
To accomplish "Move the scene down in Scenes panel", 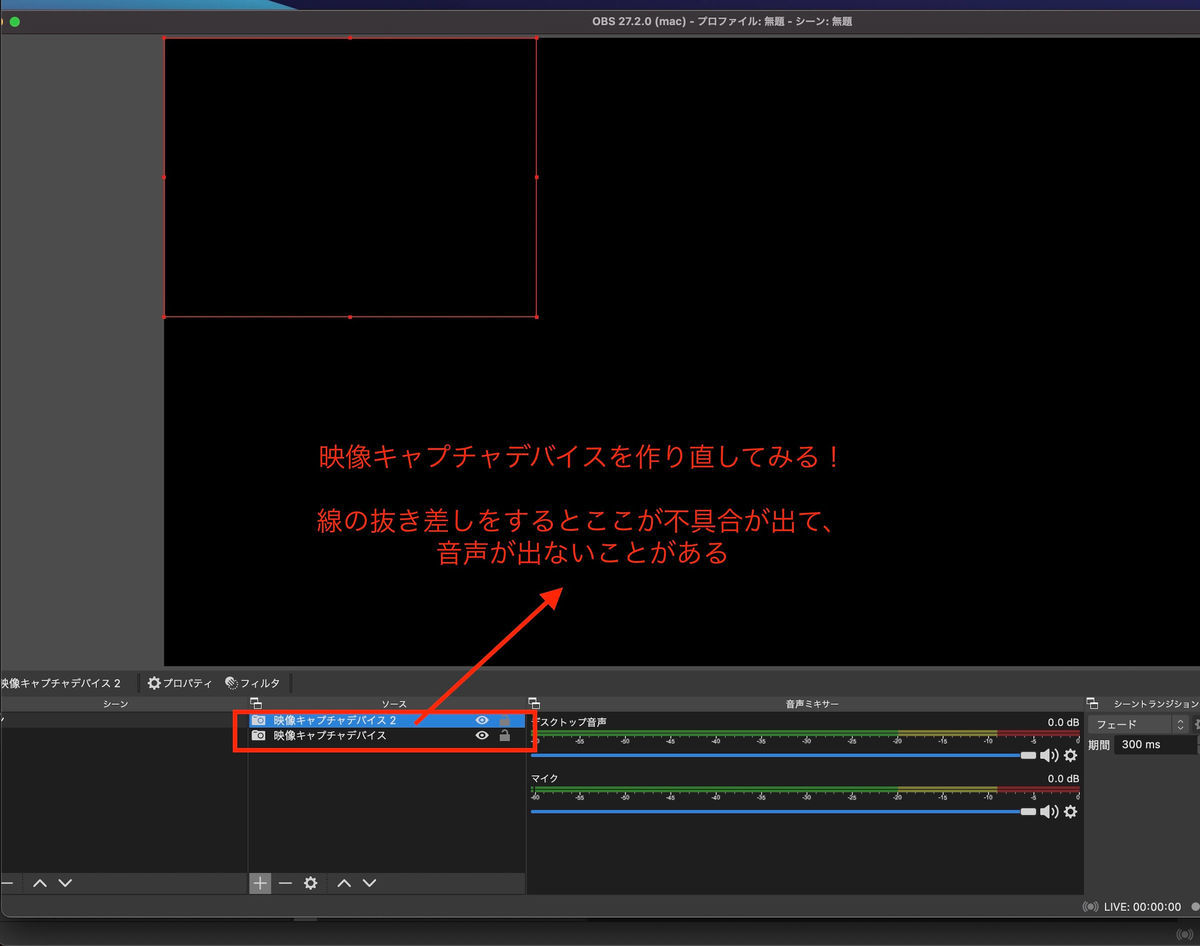I will click(65, 883).
